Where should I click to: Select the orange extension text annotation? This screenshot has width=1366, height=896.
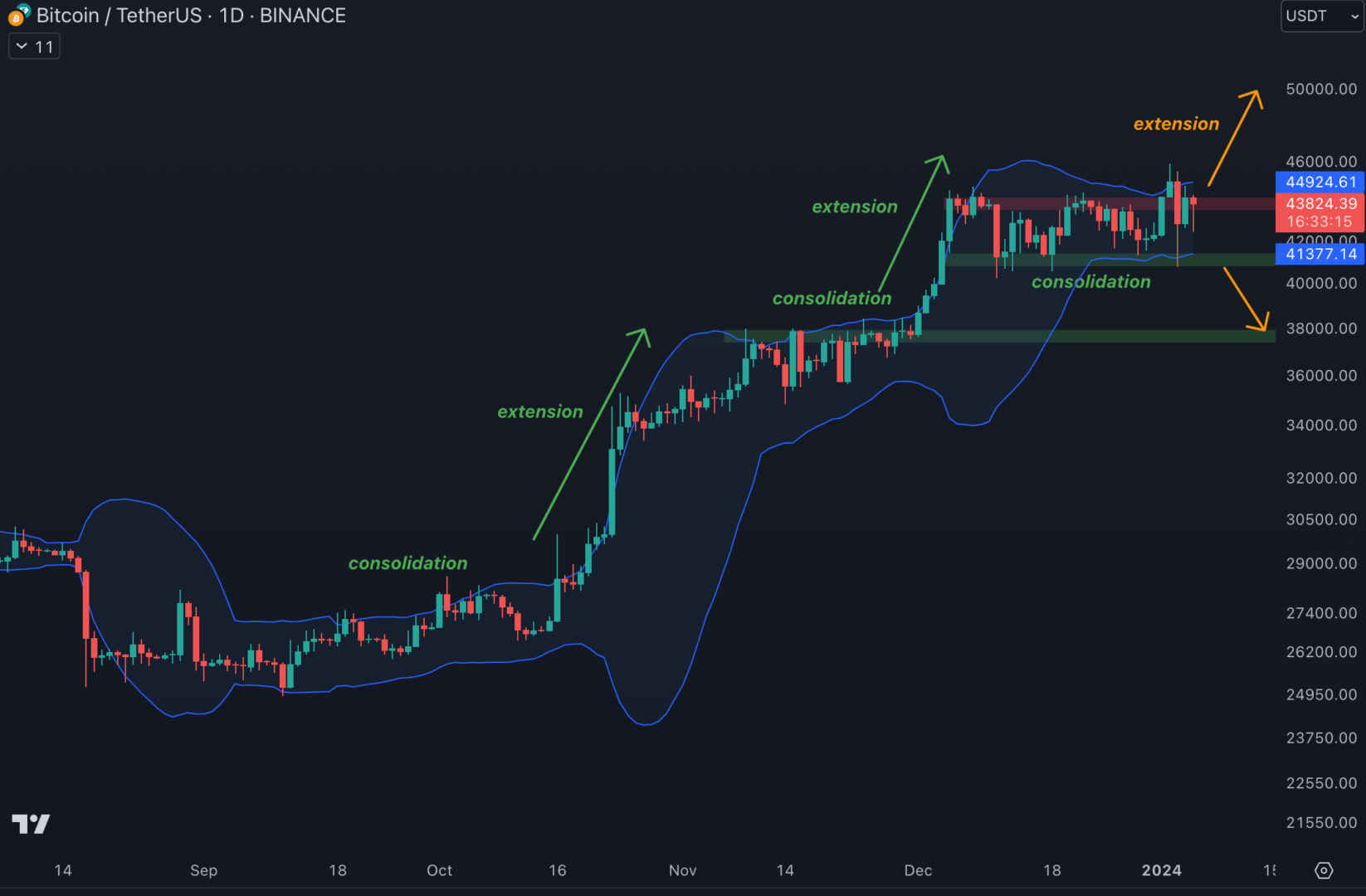tap(1176, 124)
